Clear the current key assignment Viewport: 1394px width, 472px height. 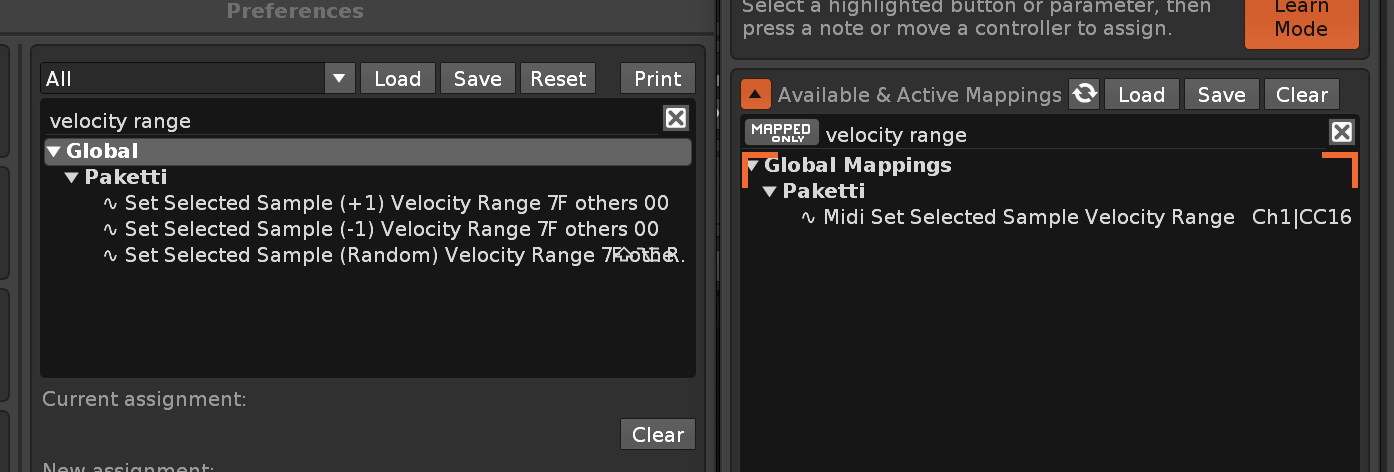point(657,434)
